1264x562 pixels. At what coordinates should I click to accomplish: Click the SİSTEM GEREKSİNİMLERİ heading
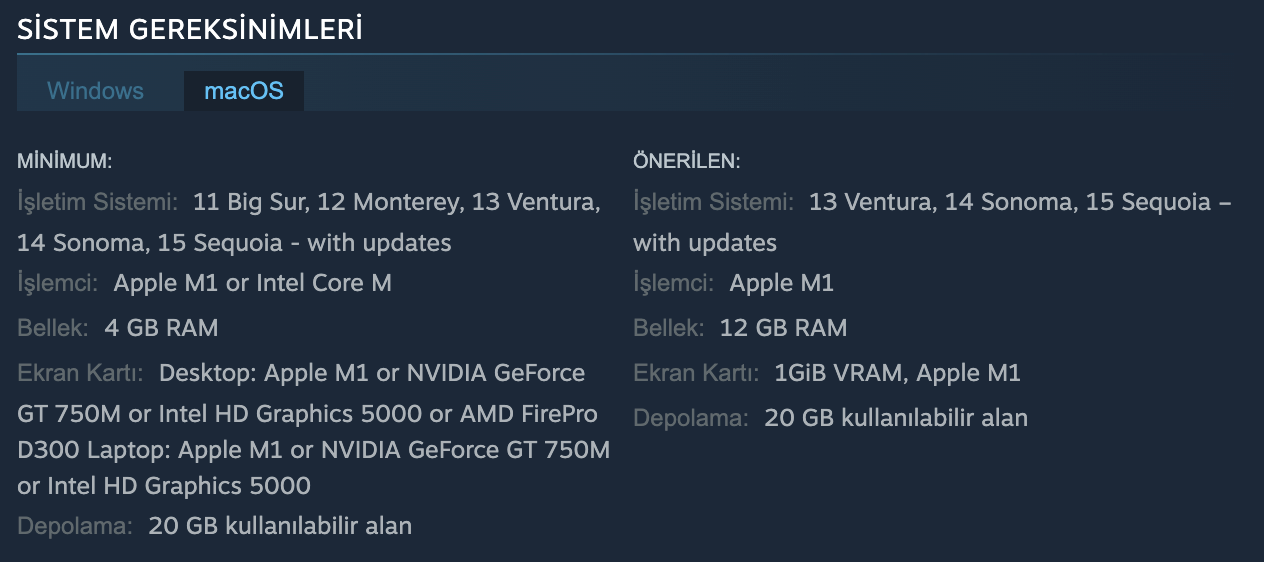click(190, 30)
